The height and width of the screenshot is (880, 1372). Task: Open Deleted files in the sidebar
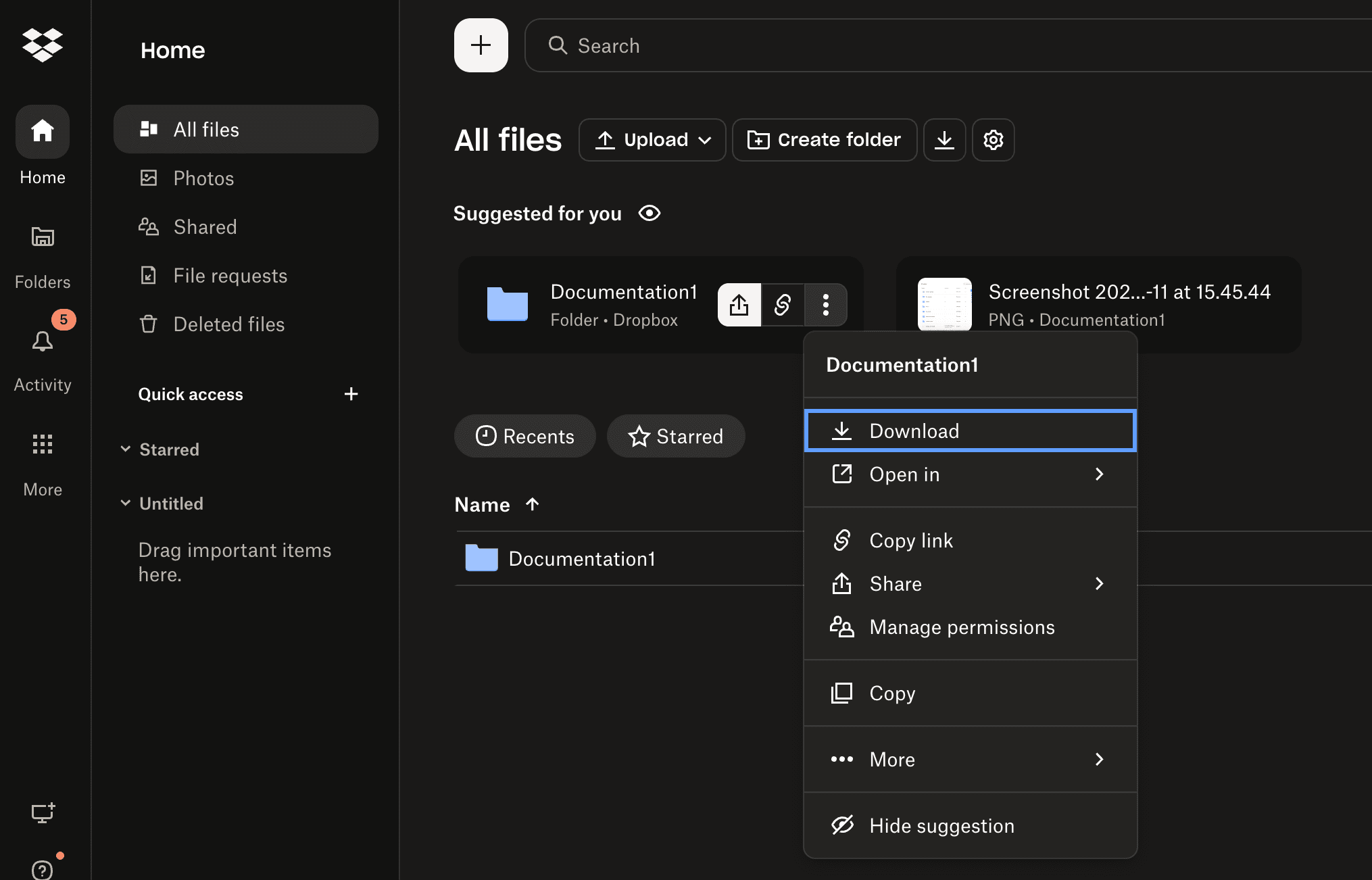coord(228,324)
